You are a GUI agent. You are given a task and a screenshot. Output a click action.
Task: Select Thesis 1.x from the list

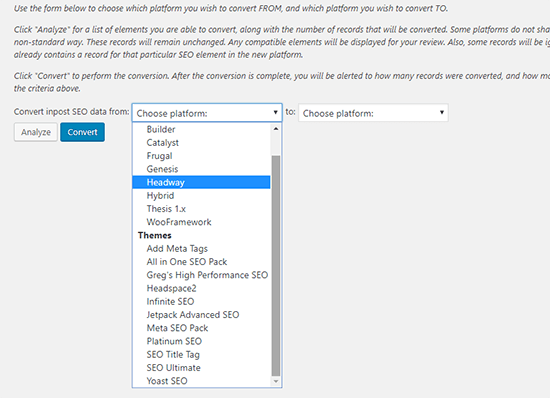(201, 209)
